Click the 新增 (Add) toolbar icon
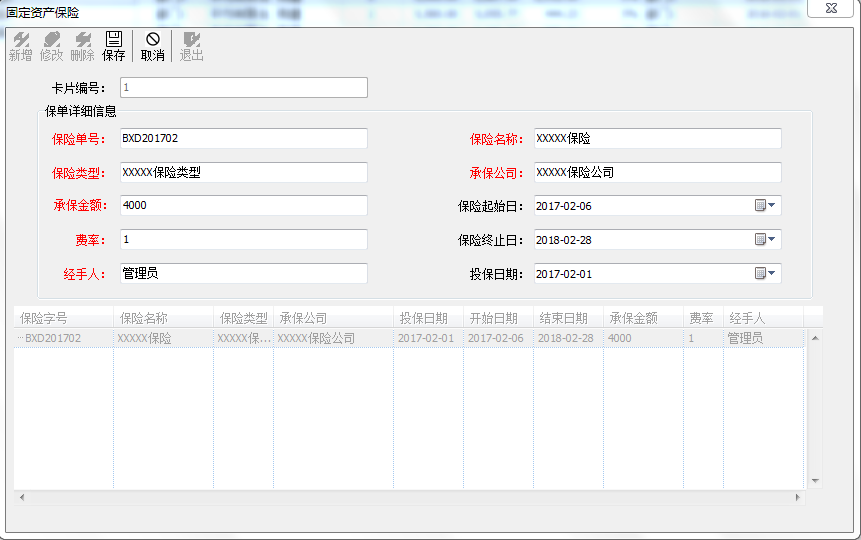 [x=20, y=46]
